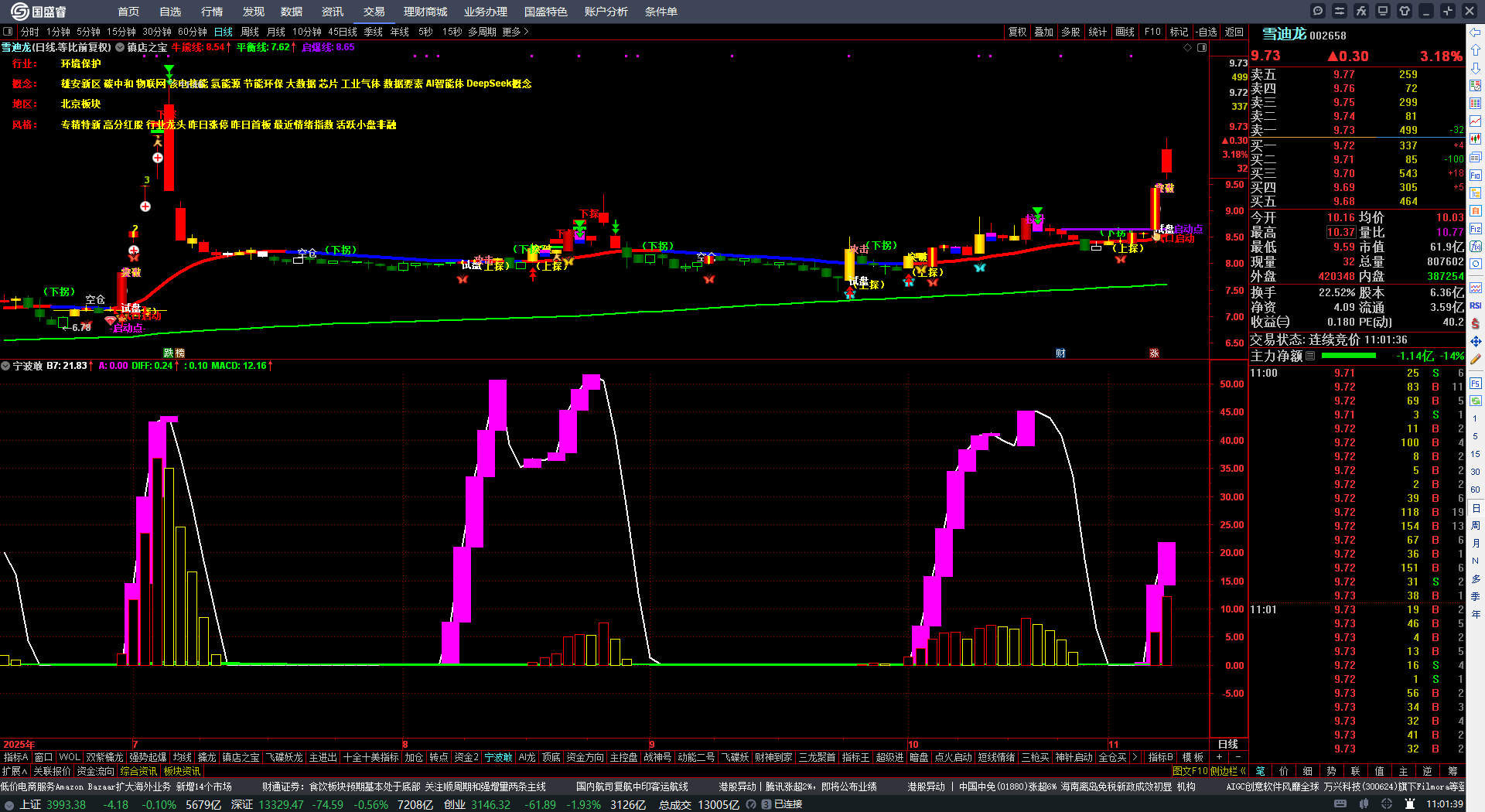Click the 上证 index value in status bar

pos(67,804)
